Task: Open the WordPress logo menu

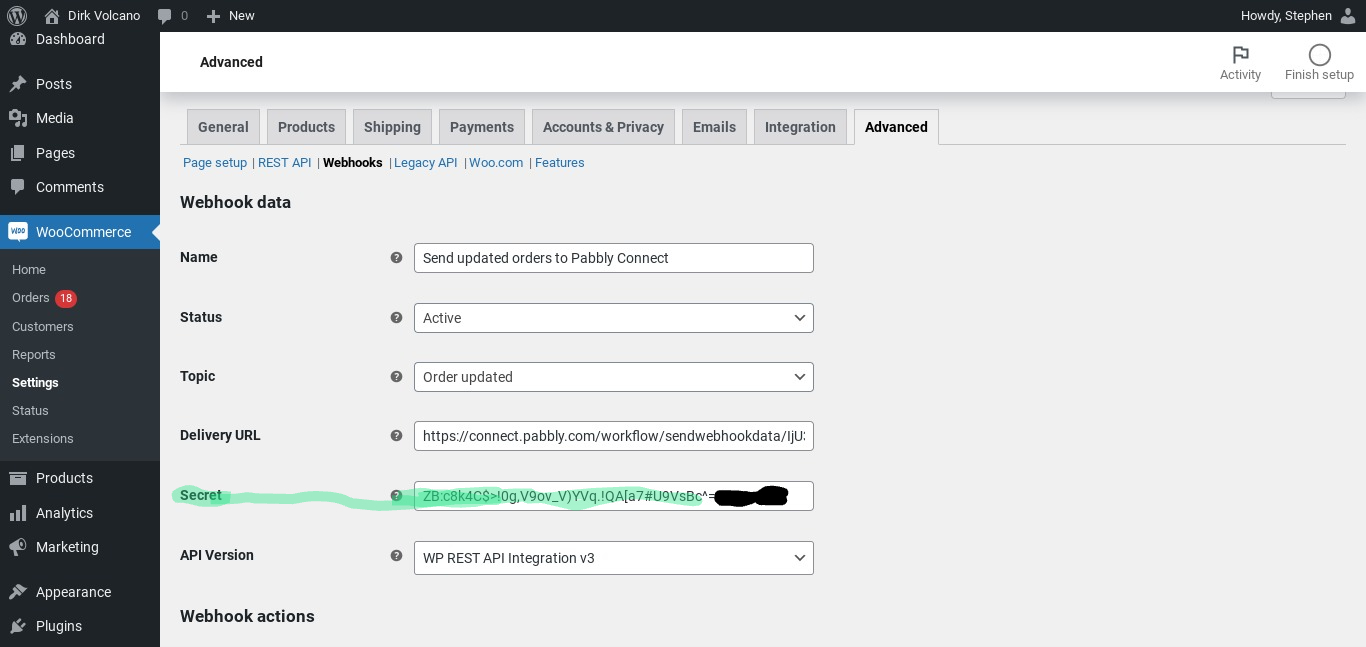Action: (x=16, y=16)
